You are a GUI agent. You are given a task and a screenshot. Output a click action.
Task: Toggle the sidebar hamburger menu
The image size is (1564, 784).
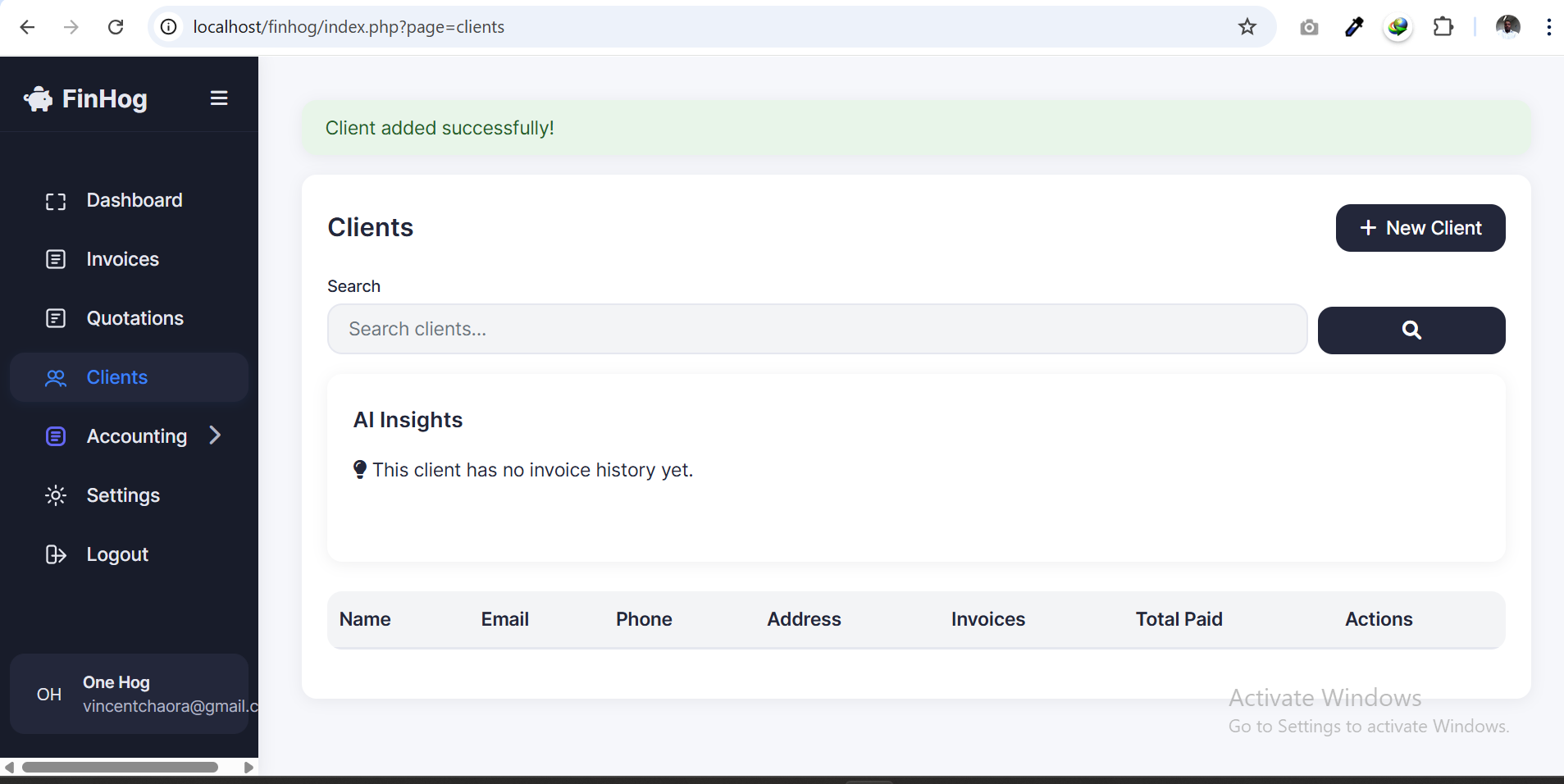219,98
